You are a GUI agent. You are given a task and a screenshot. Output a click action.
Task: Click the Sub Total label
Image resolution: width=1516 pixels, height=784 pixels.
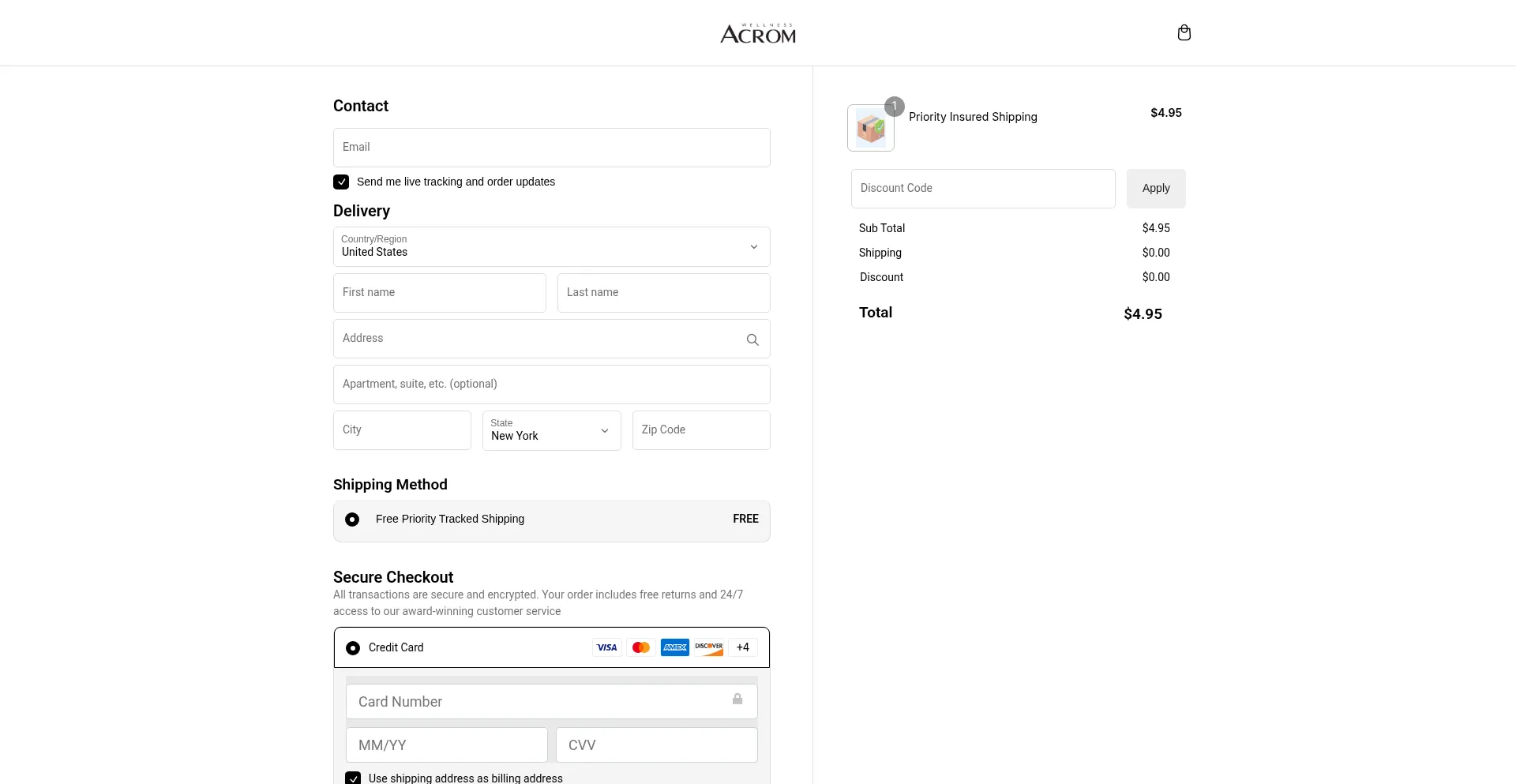click(882, 228)
